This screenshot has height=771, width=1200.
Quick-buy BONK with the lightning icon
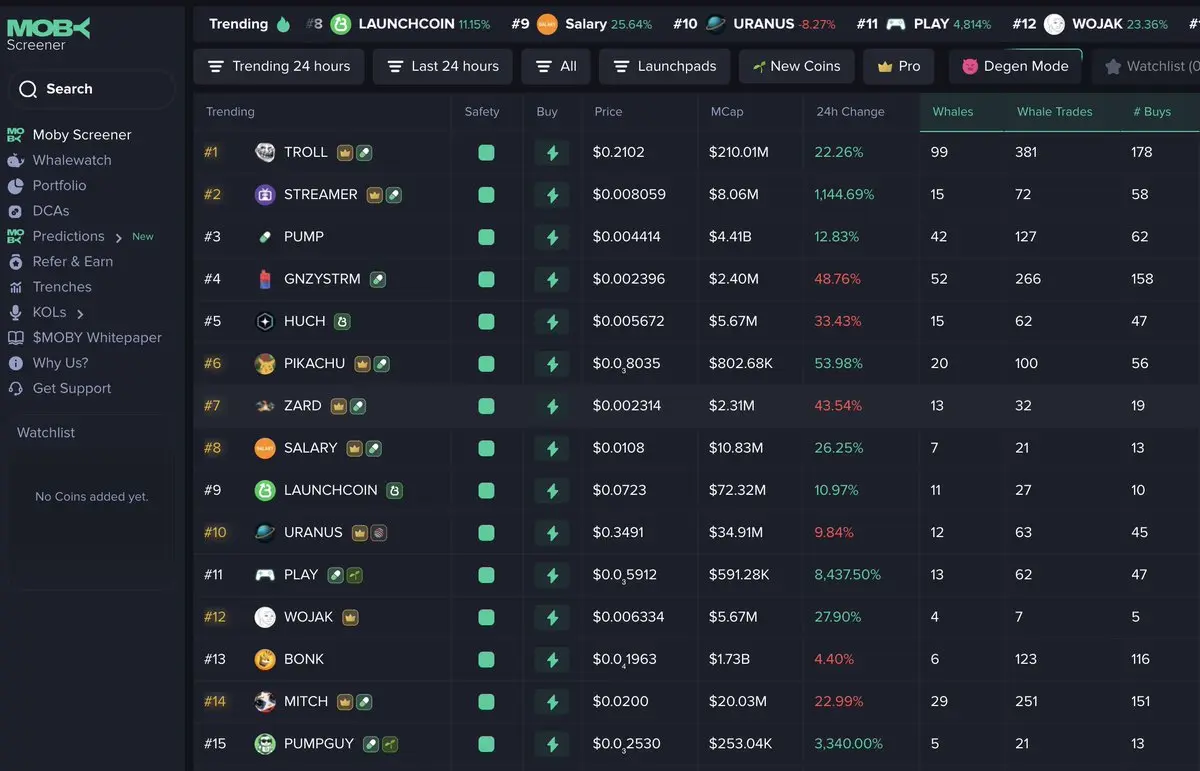(552, 659)
